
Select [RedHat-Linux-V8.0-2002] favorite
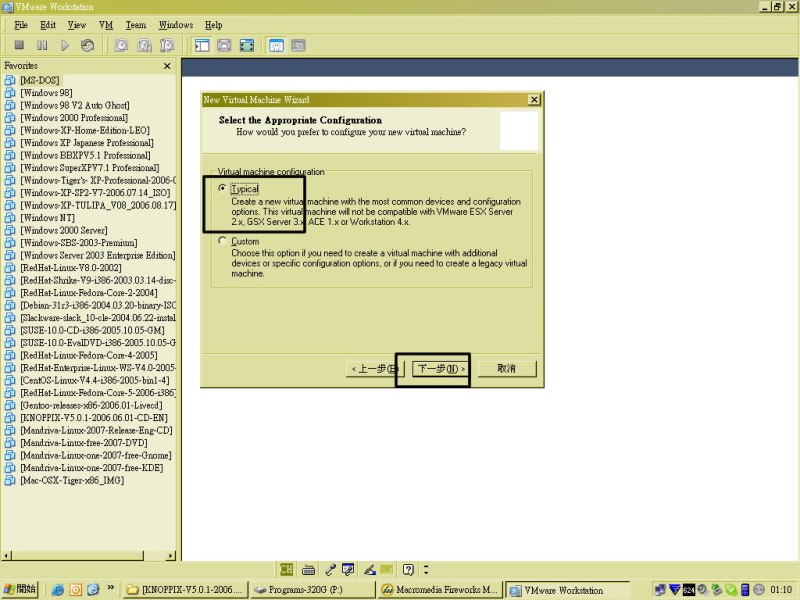click(71, 267)
